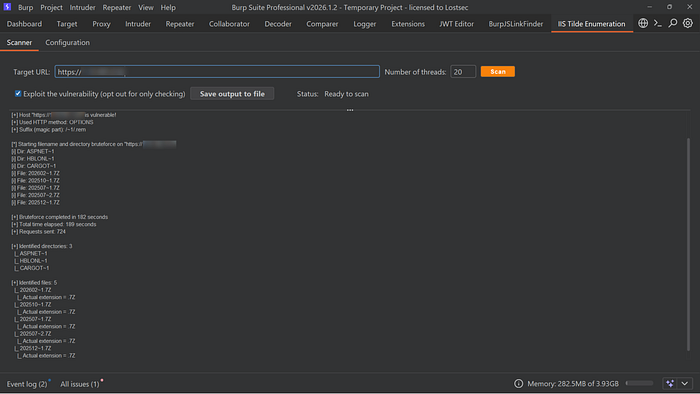700x394 pixels.
Task: Switch to the Comparer tab
Action: click(322, 24)
